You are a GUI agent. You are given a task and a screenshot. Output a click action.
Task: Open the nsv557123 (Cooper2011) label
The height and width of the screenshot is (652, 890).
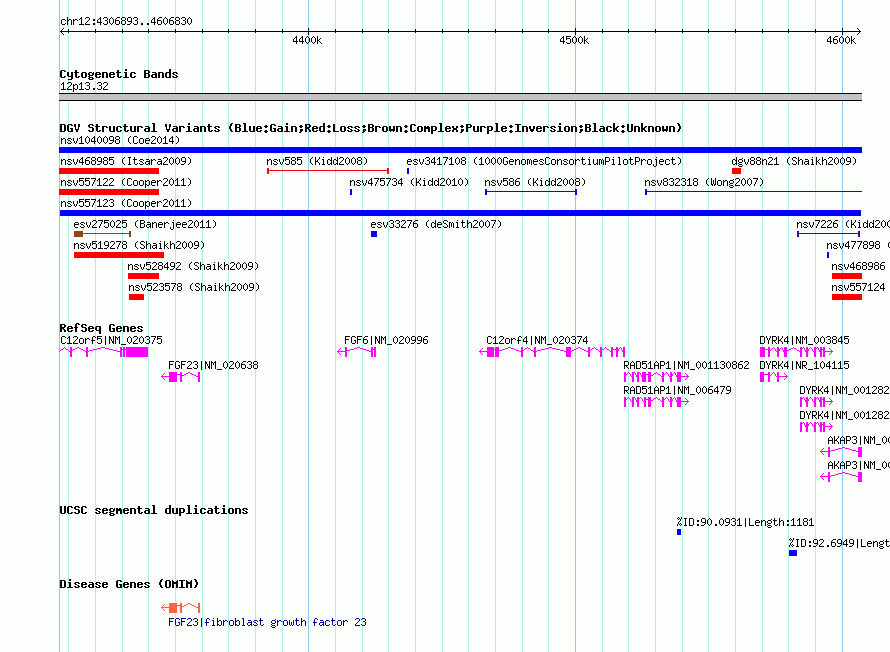(x=126, y=203)
